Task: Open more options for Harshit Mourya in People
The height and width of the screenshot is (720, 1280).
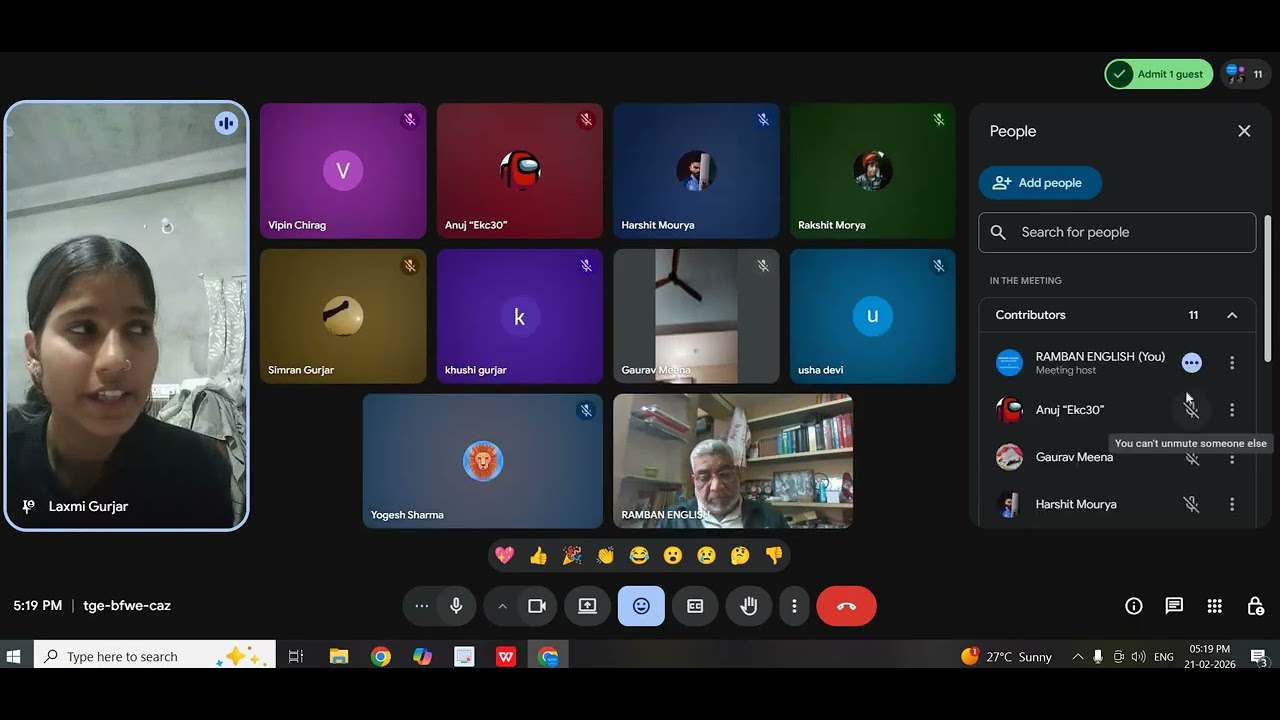Action: tap(1232, 505)
